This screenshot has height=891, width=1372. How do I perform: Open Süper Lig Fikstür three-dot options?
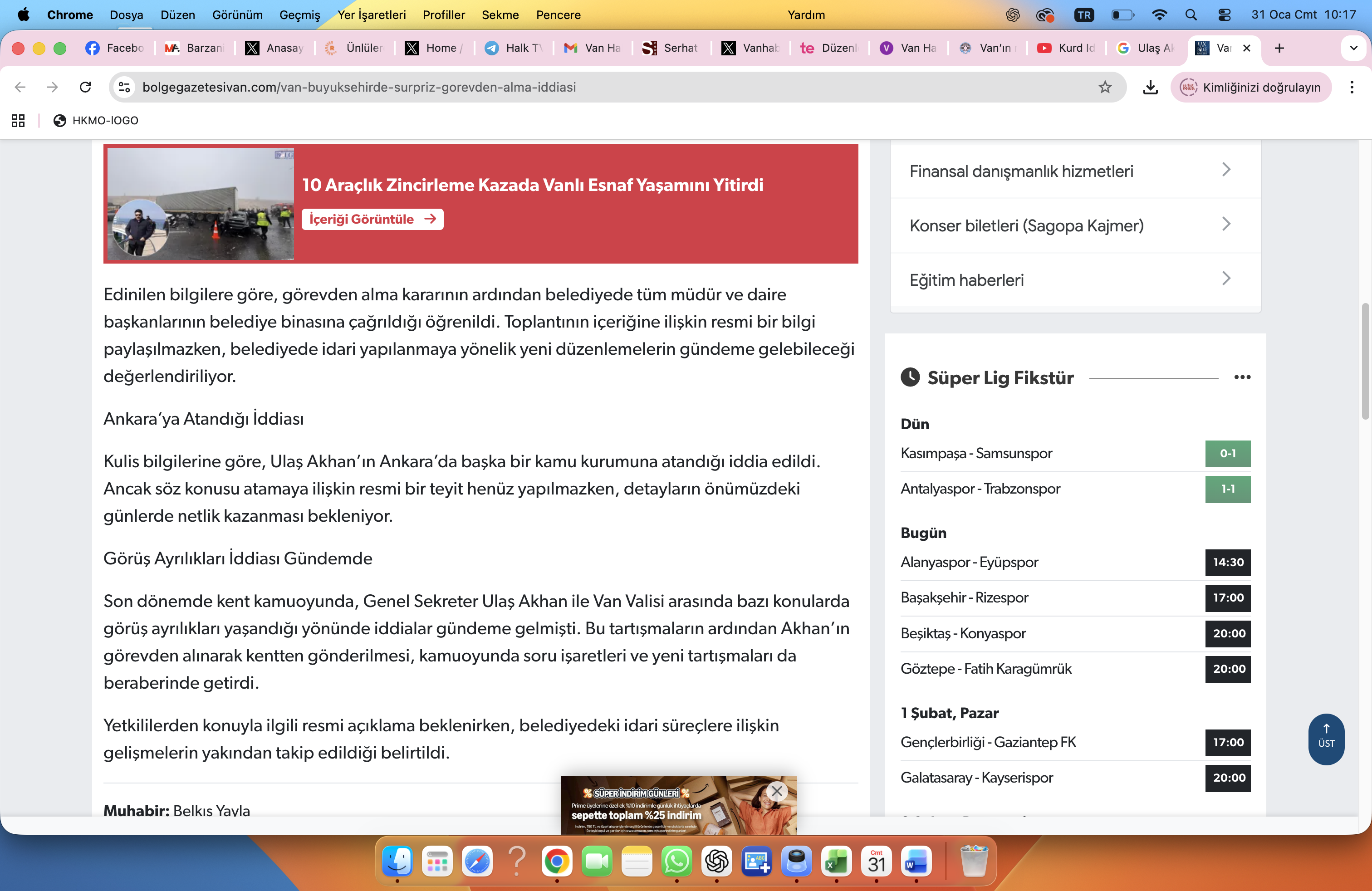click(1242, 377)
